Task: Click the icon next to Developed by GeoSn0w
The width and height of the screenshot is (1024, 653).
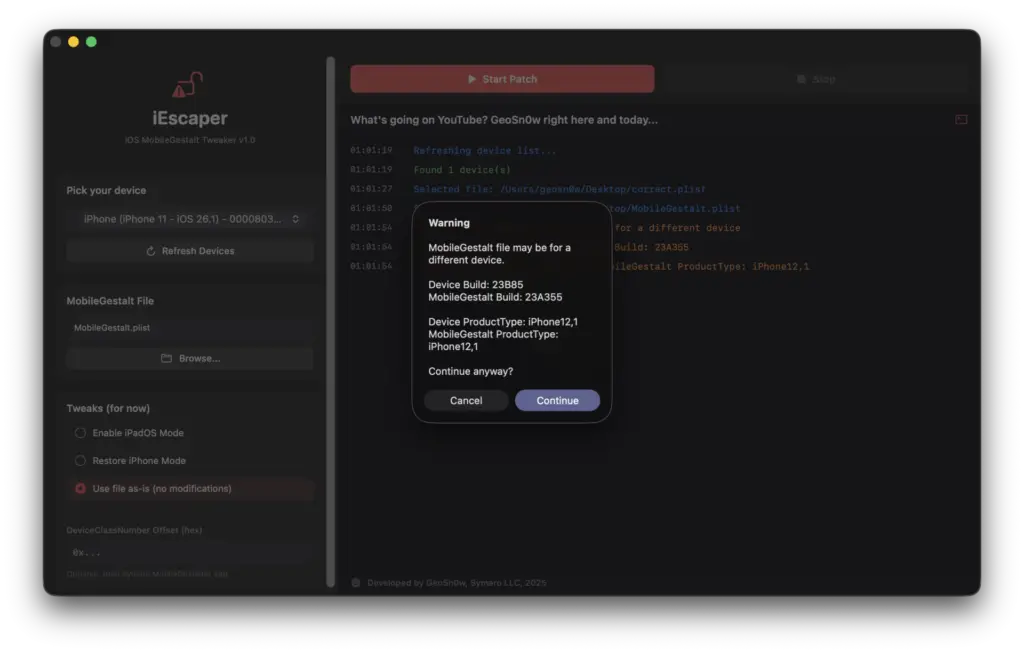Action: (355, 582)
